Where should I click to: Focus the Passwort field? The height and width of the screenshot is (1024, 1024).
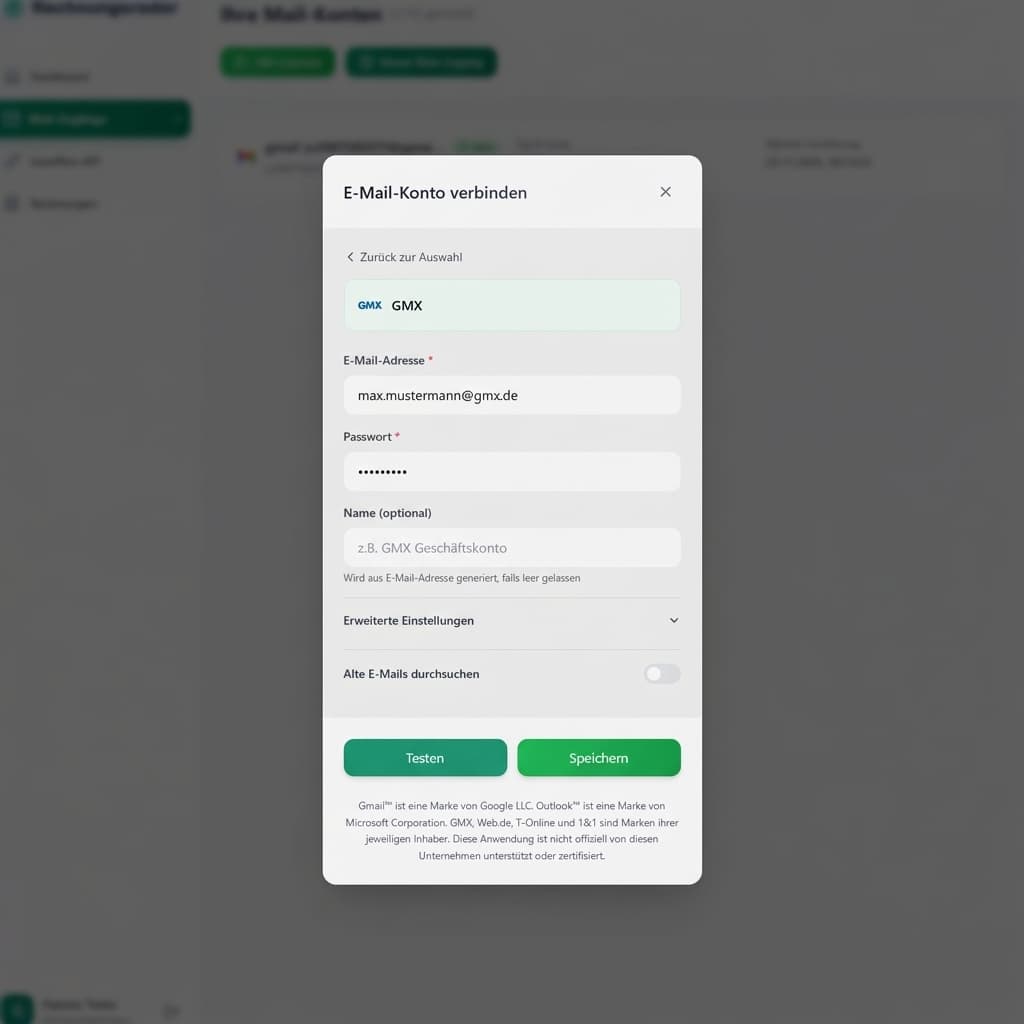(x=512, y=472)
